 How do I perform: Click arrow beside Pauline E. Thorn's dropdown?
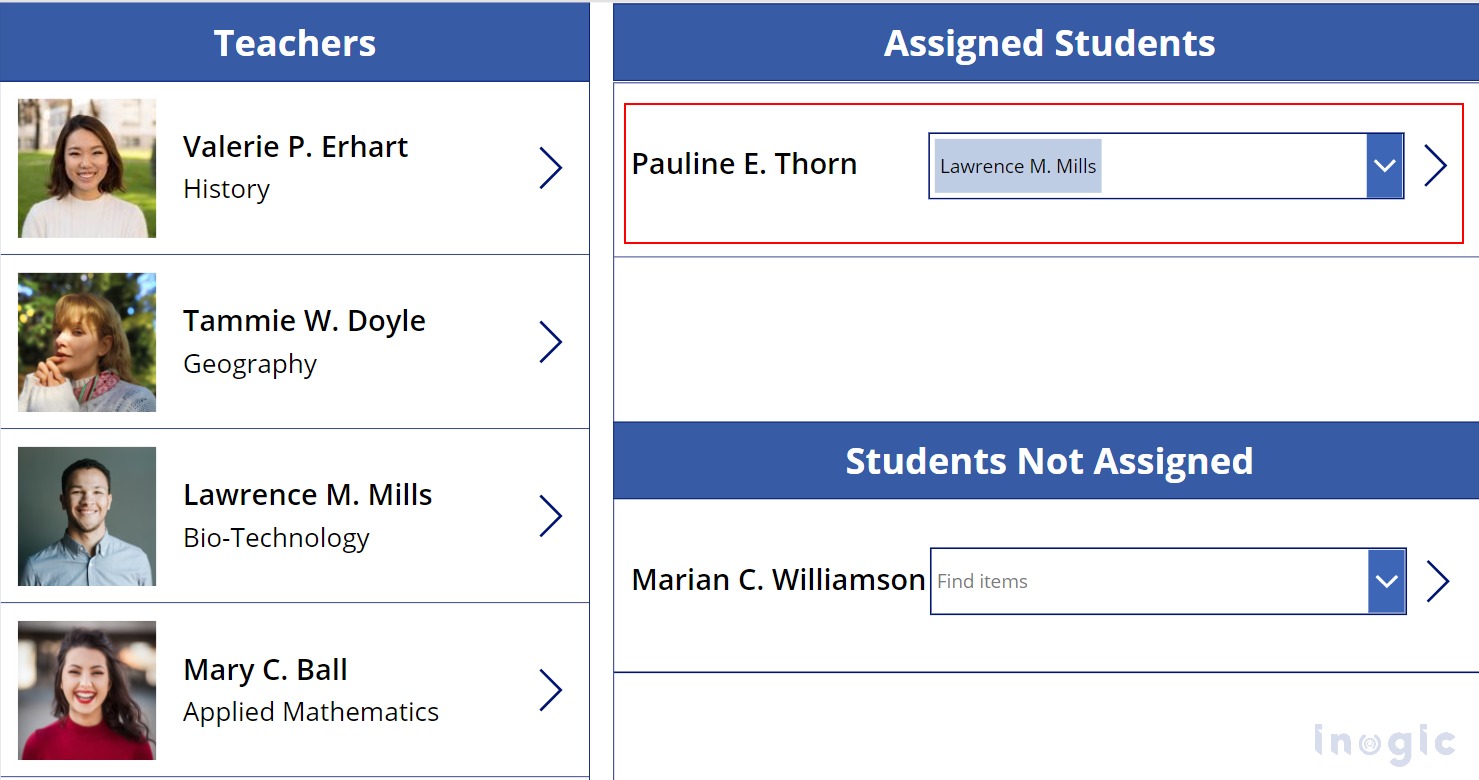coord(1435,166)
